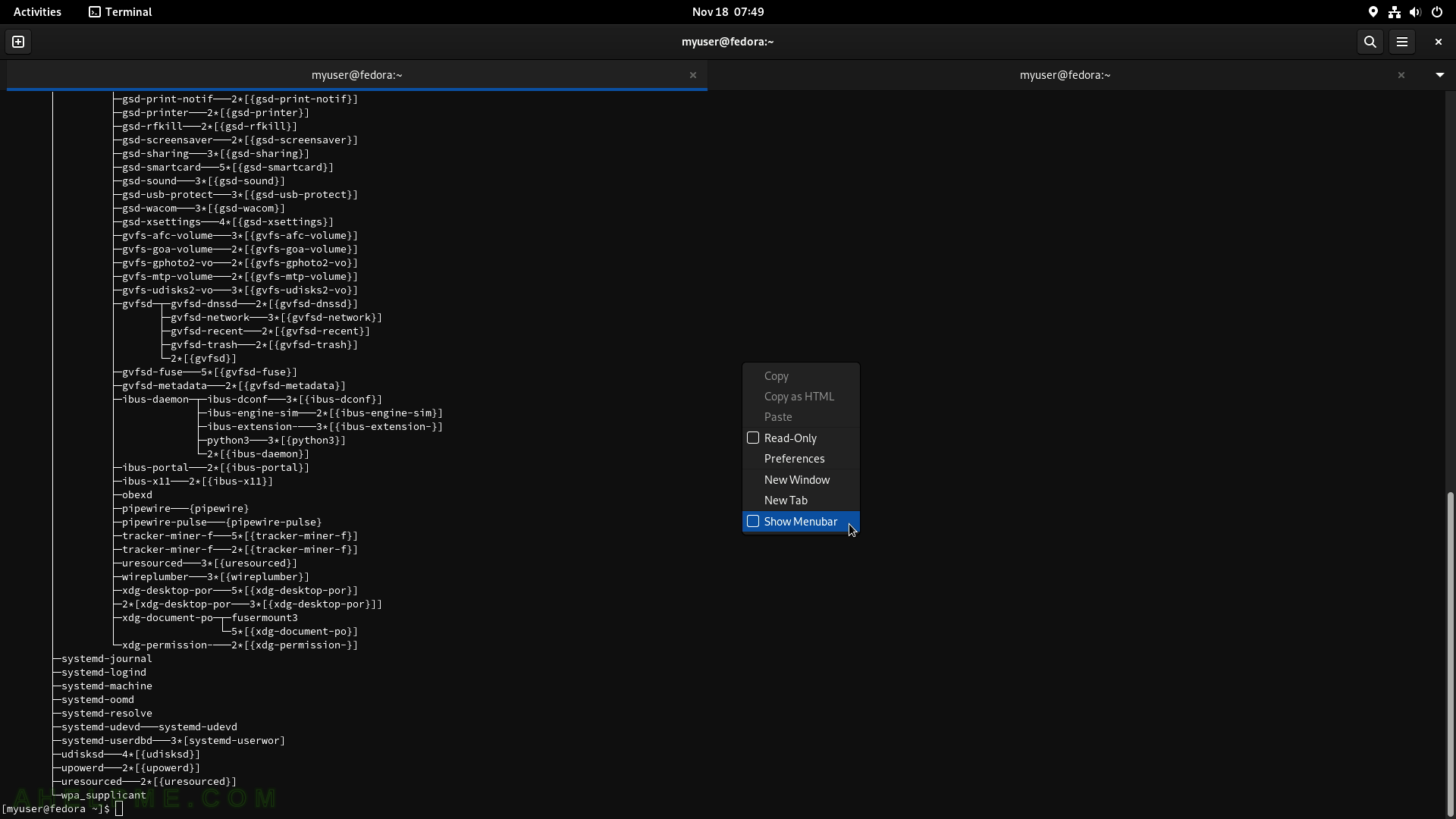Close the first myuser@fedora tab
Screen dimensions: 1456x819
pyautogui.click(x=692, y=75)
